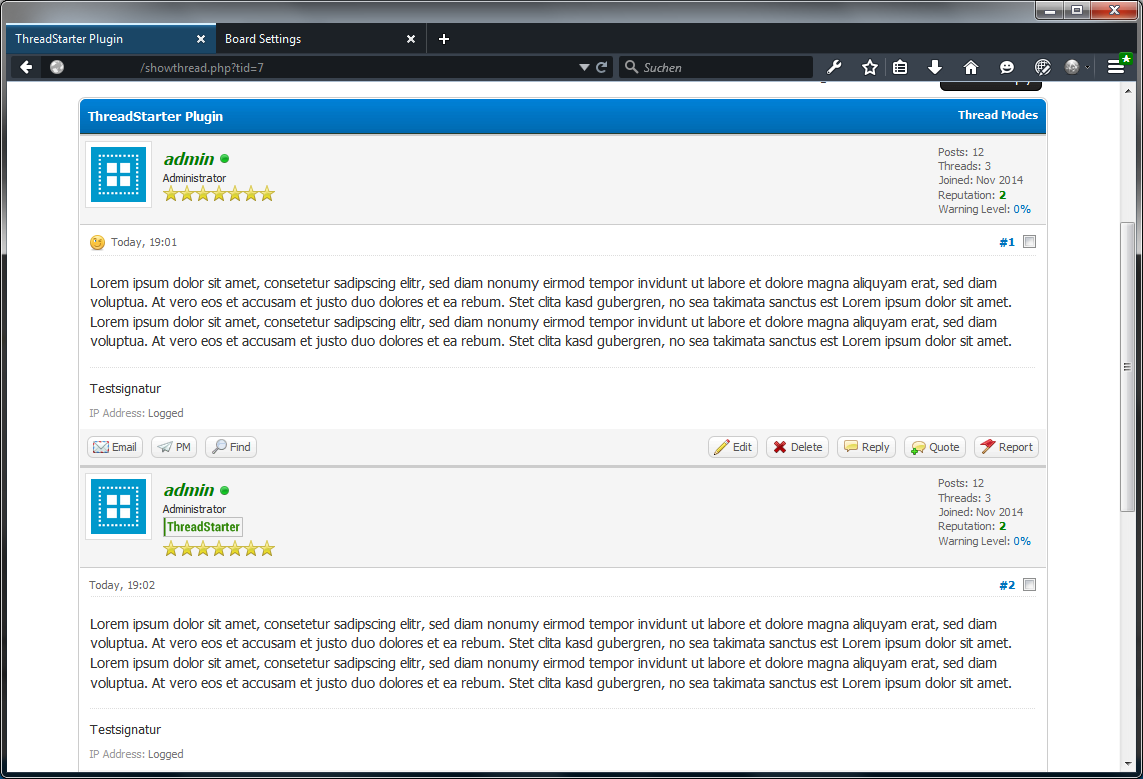Click the vertical scrollbar thumb
This screenshot has width=1143, height=779.
pos(1128,367)
